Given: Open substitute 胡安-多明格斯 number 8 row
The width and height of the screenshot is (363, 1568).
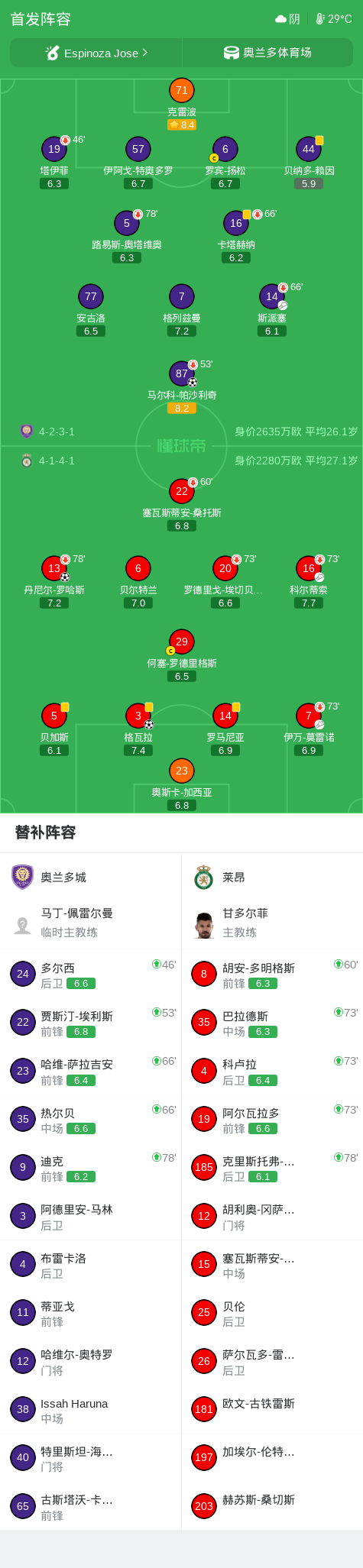Looking at the screenshot, I should (x=272, y=975).
